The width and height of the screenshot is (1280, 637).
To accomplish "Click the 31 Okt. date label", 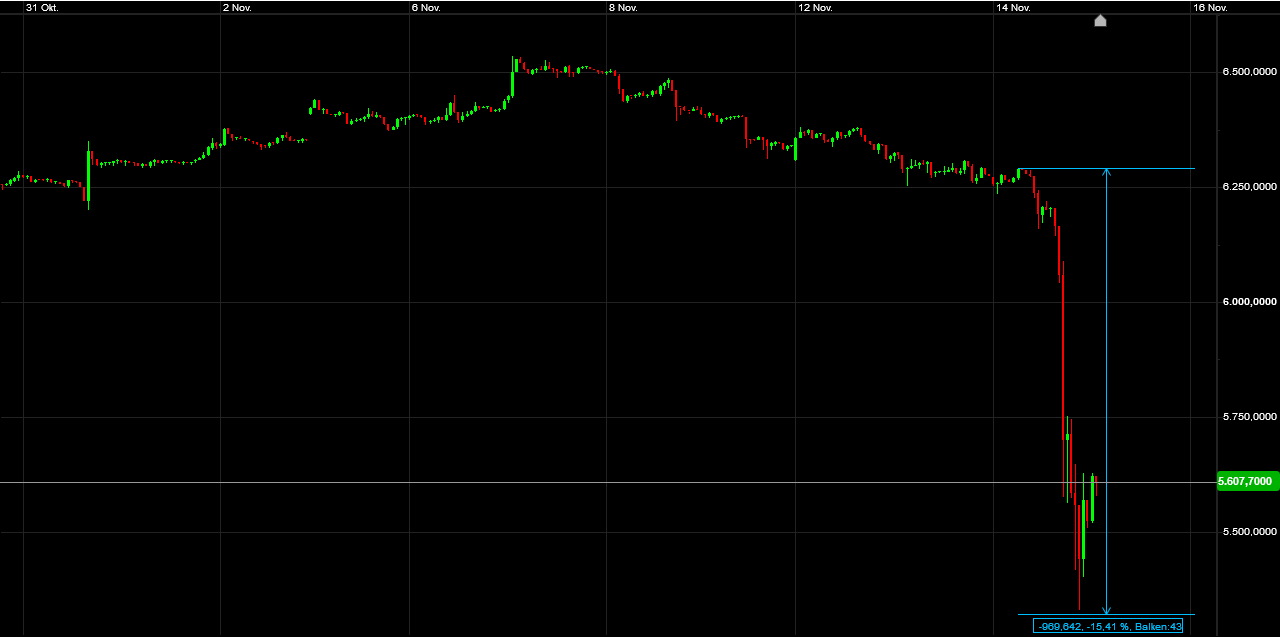I will pyautogui.click(x=42, y=7).
